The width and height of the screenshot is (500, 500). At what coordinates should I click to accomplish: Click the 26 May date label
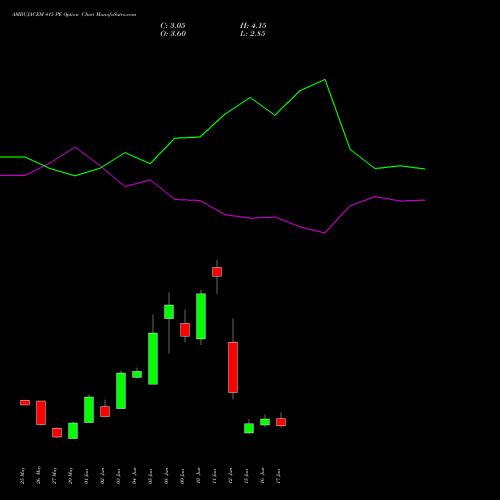pyautogui.click(x=38, y=475)
